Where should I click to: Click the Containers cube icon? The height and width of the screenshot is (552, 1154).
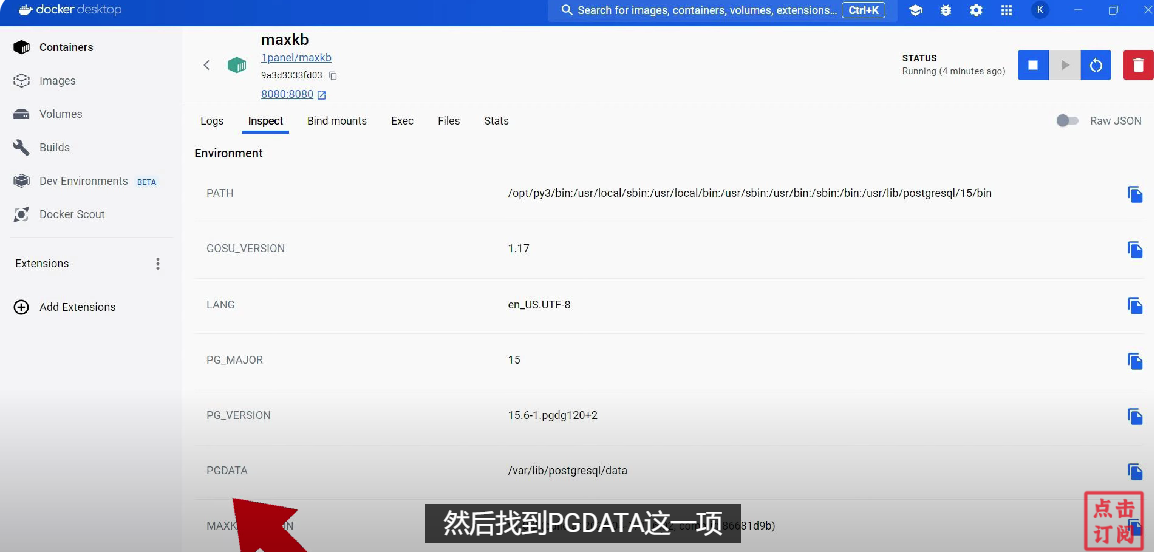click(21, 47)
